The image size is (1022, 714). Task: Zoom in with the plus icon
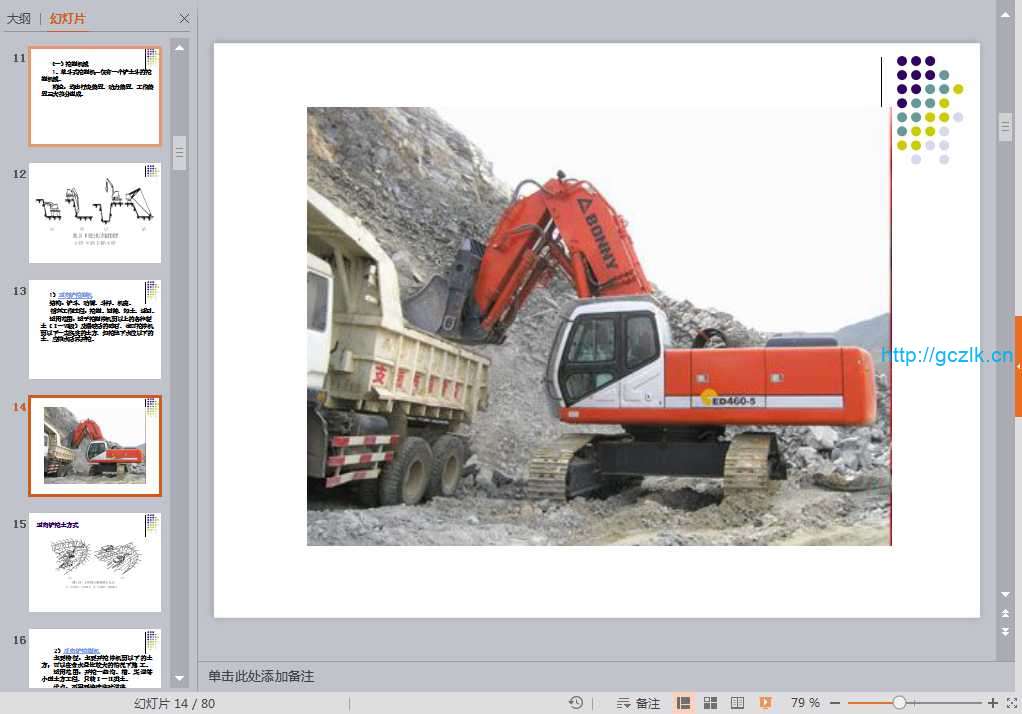click(x=992, y=703)
